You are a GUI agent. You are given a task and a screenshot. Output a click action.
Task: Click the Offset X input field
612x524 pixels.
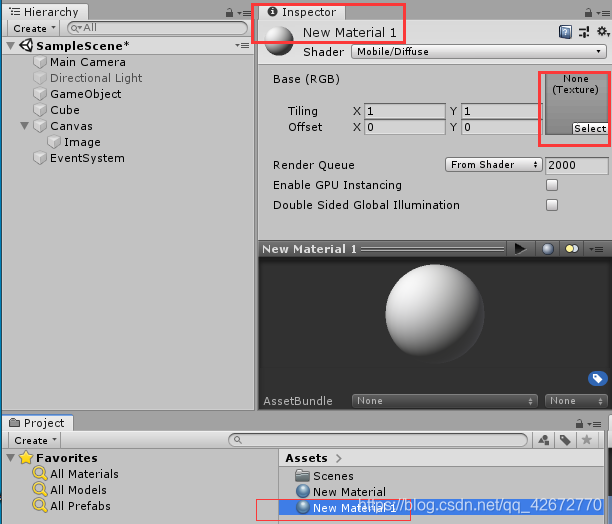click(x=405, y=127)
